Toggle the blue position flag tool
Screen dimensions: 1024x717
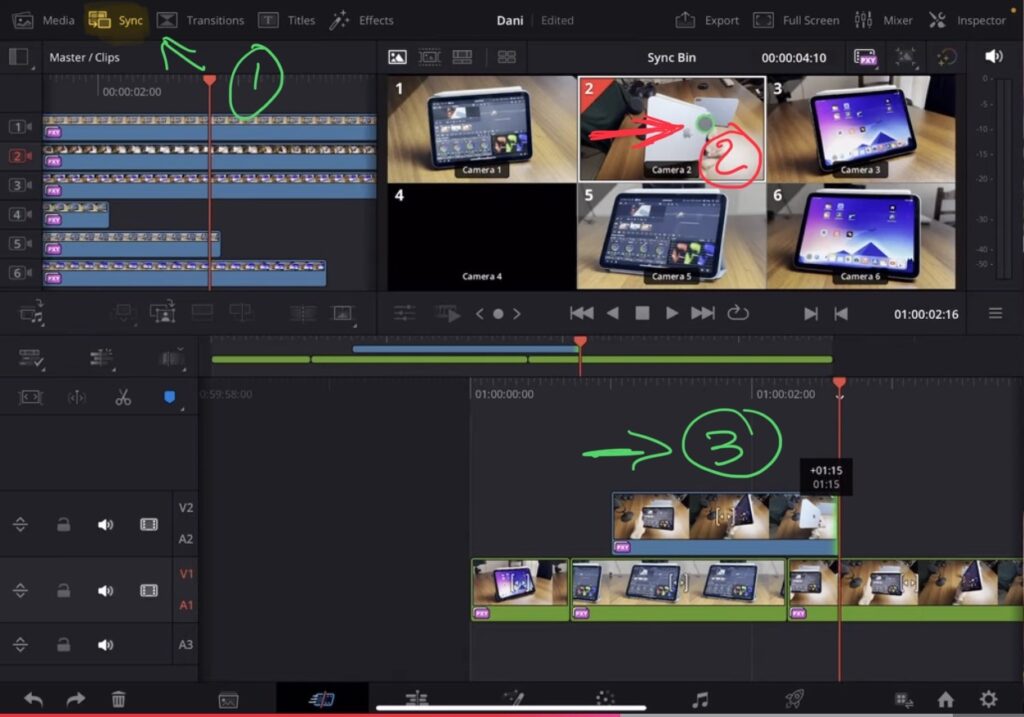click(170, 397)
